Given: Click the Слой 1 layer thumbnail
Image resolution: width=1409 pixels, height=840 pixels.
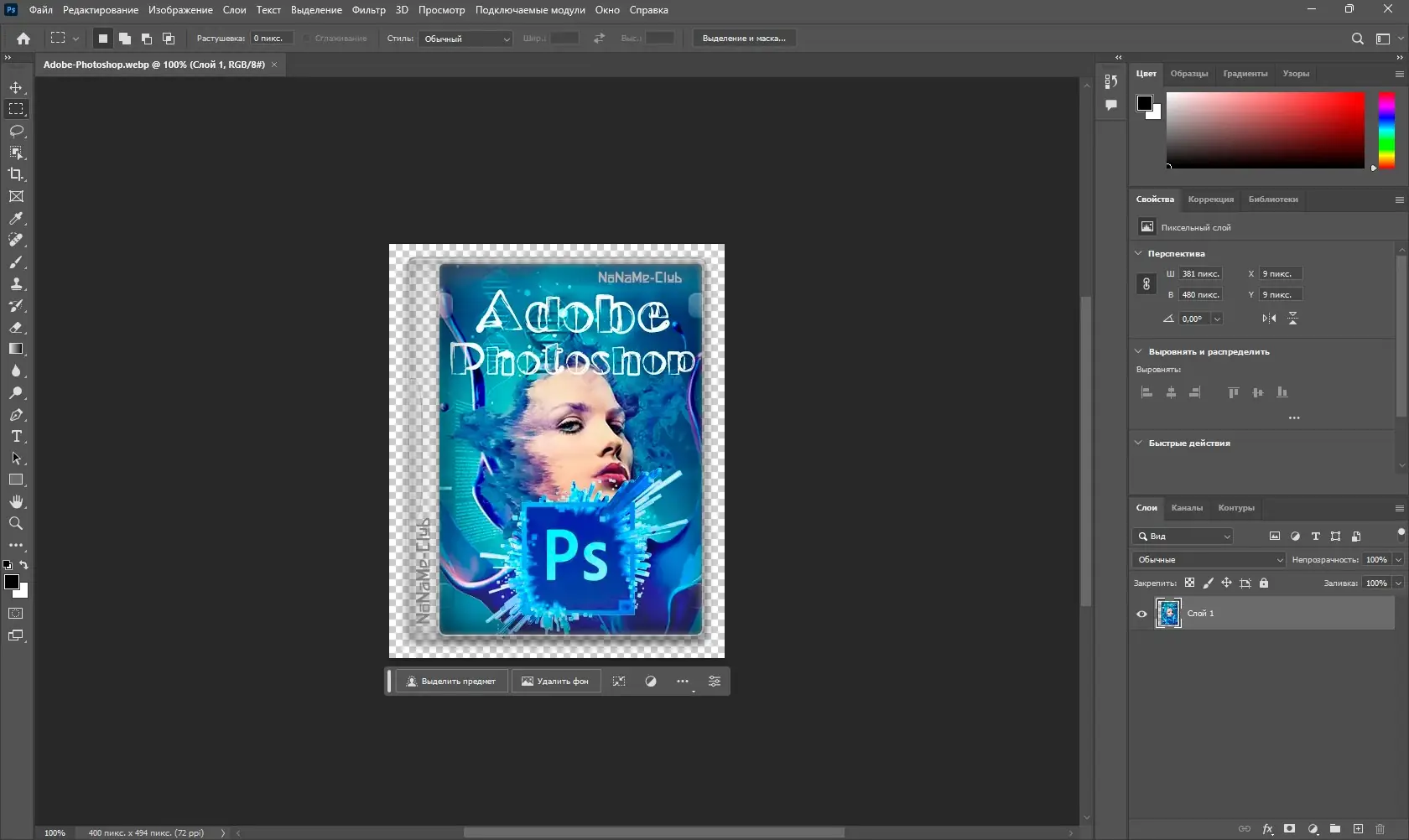Looking at the screenshot, I should (x=1167, y=614).
